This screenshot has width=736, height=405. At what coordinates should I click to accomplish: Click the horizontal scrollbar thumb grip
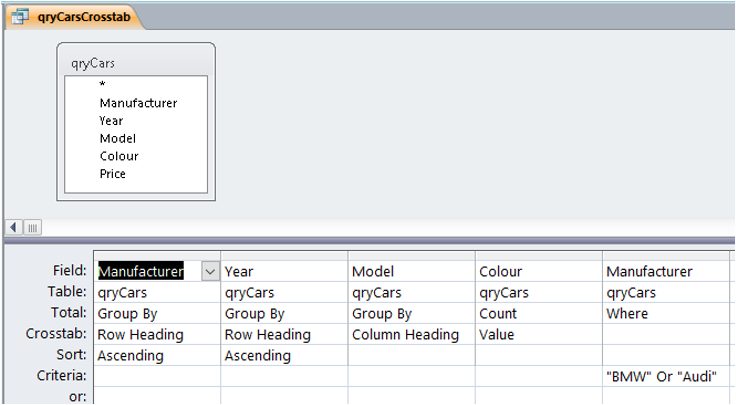32,228
